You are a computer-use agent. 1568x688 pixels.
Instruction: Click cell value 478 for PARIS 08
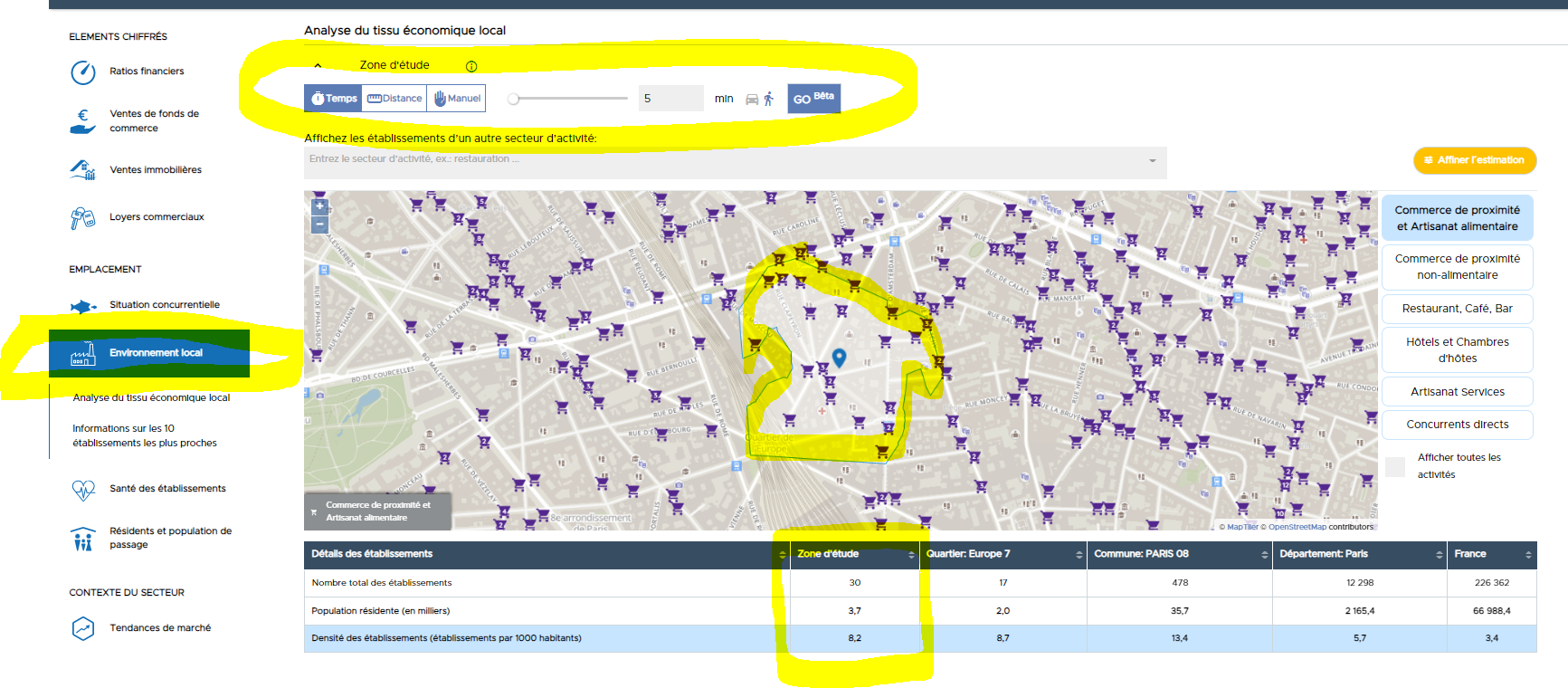tap(1180, 583)
